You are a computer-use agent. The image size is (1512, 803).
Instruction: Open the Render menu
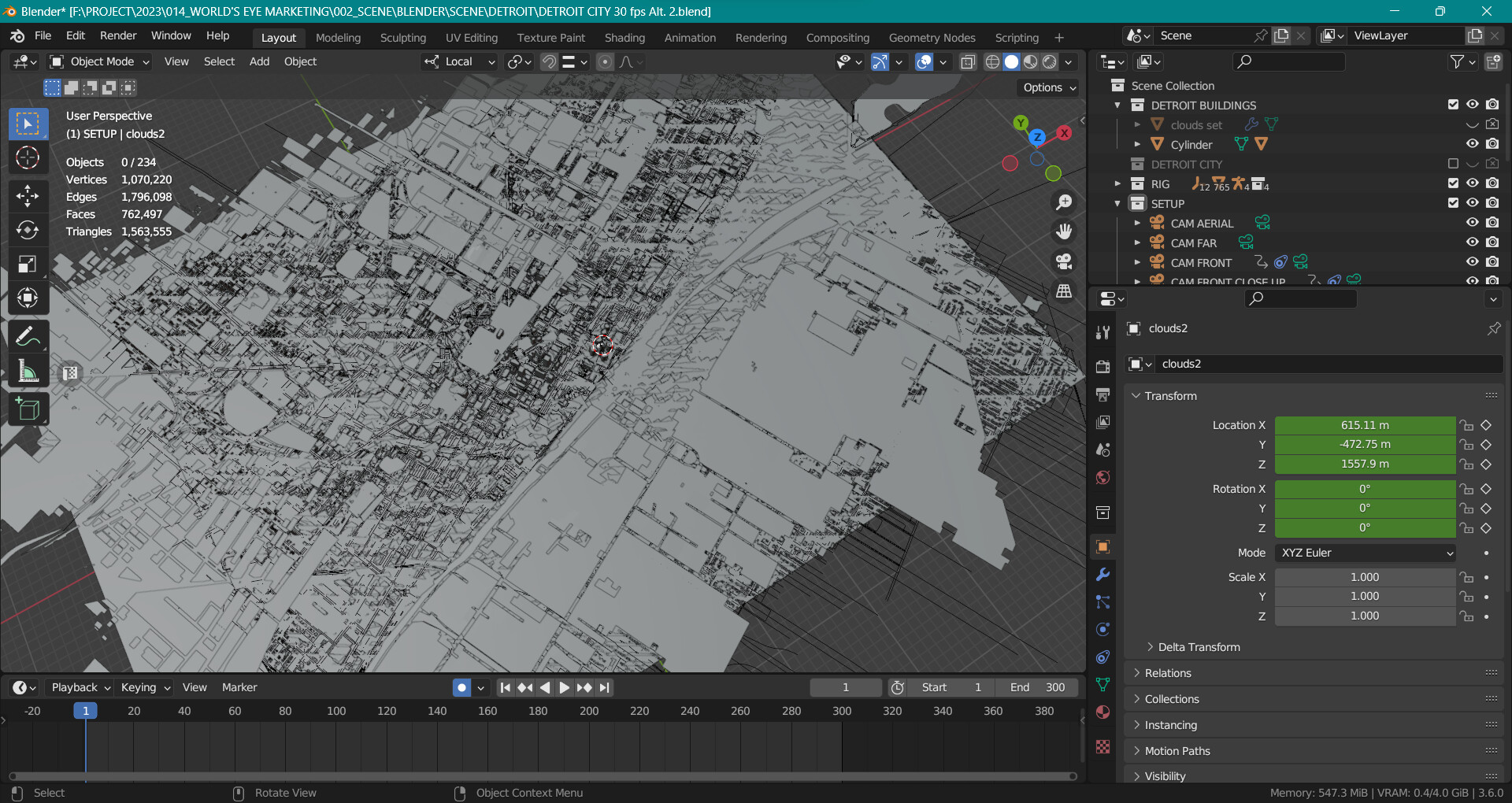pyautogui.click(x=118, y=36)
